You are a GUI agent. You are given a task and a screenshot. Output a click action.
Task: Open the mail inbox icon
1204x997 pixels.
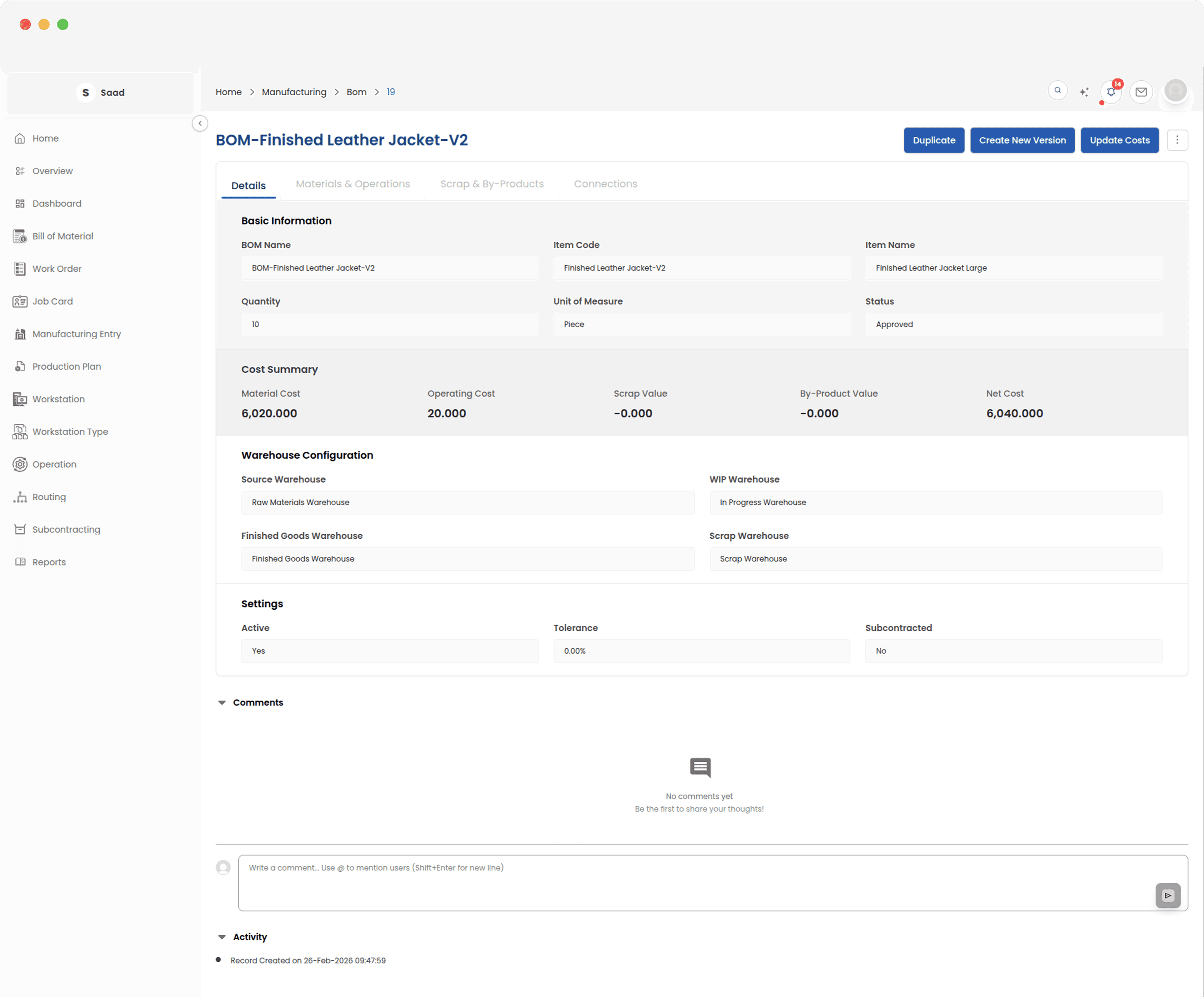pos(1141,92)
